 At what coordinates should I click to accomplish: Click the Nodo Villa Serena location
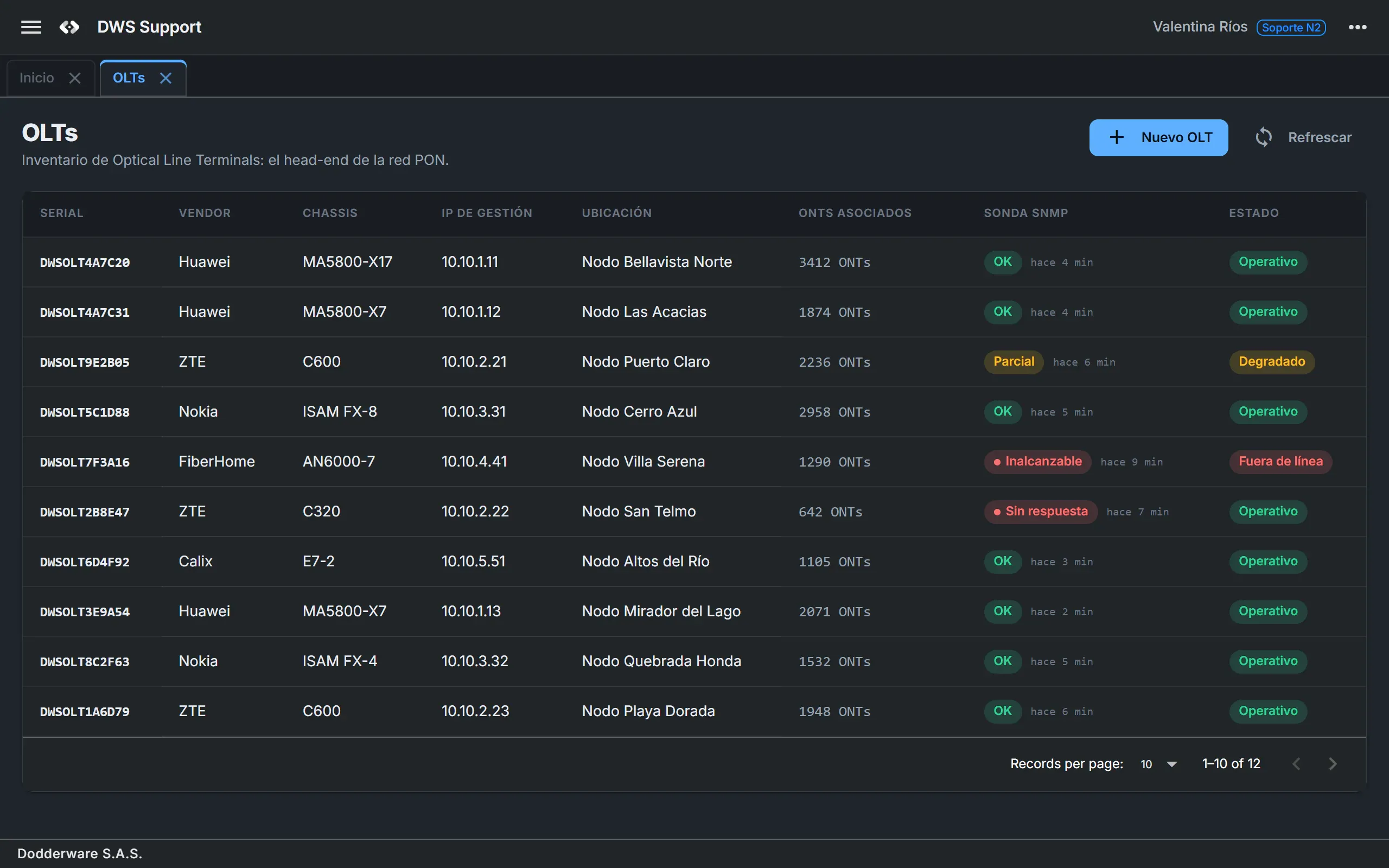(643, 462)
